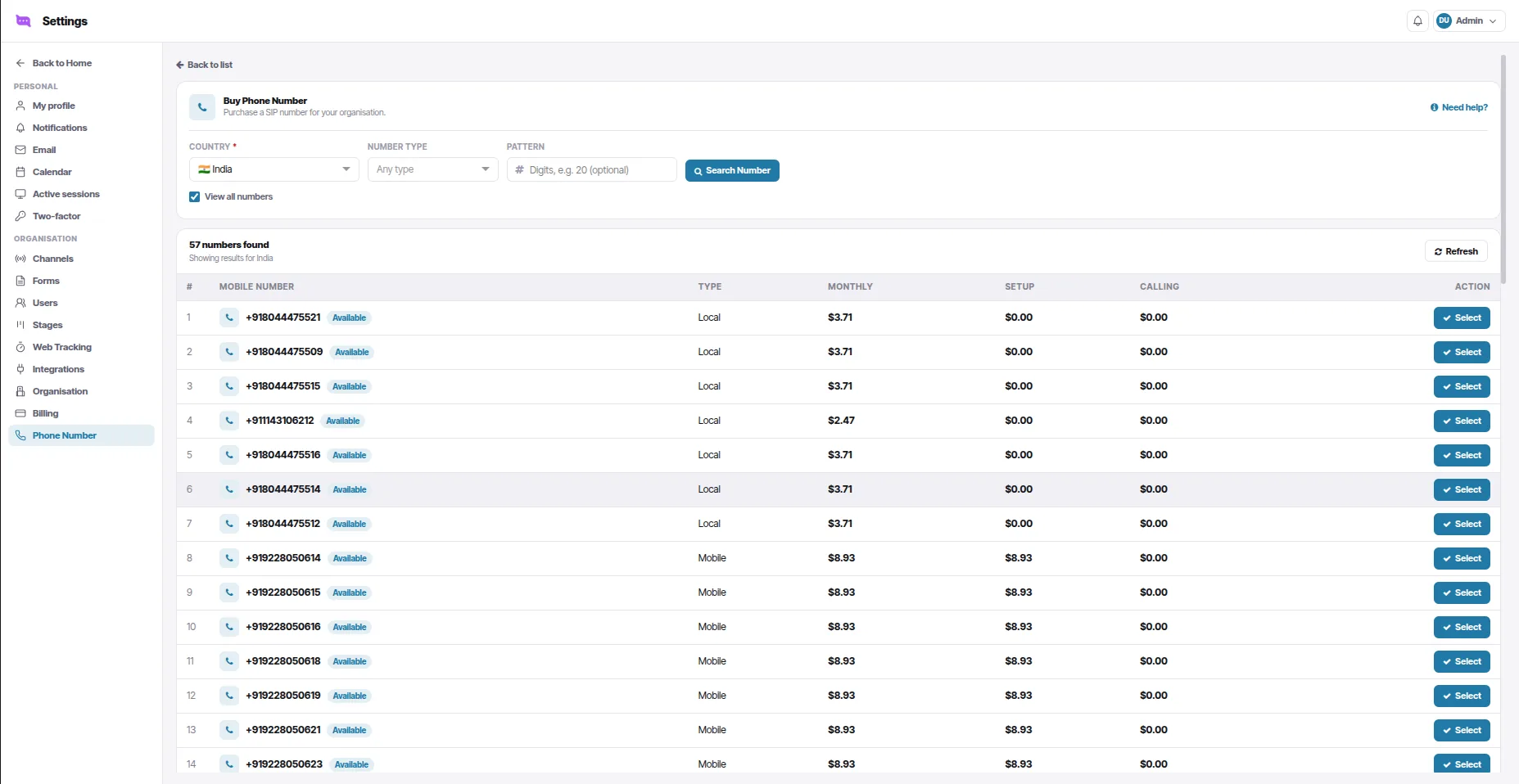The width and height of the screenshot is (1519, 784).
Task: Open the Need help? link
Action: coord(1458,107)
